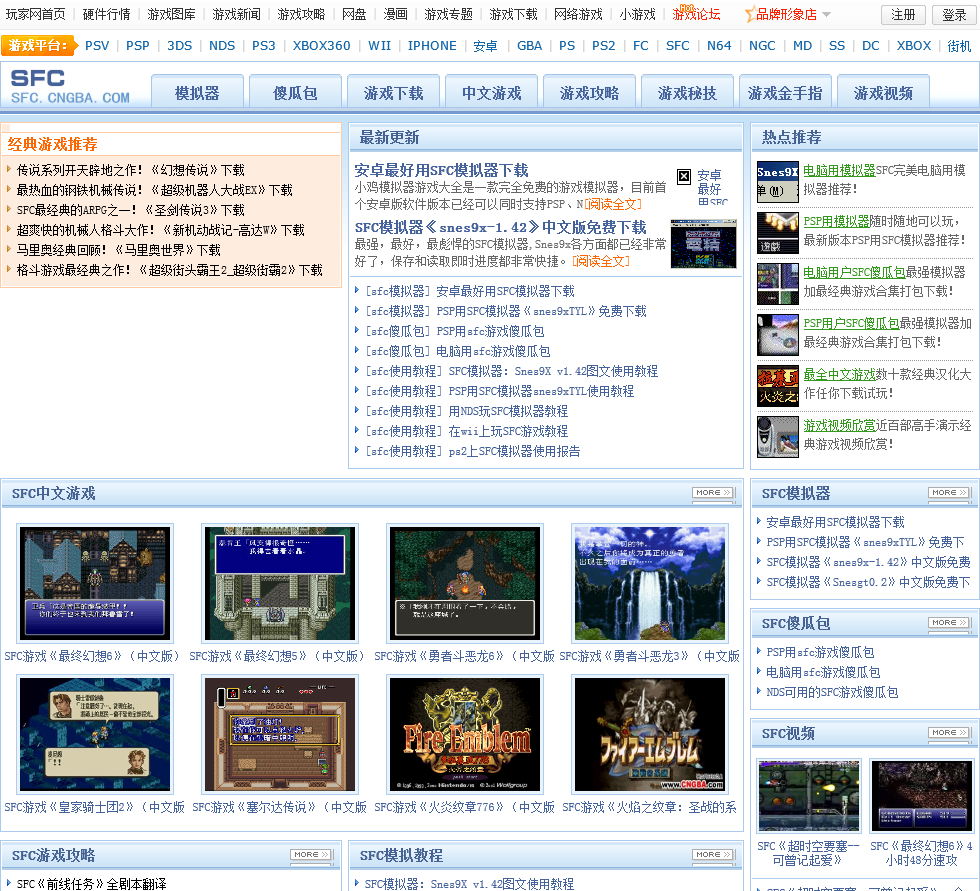Click the PSP用户SFC傻瓜包 disc thumbnail
The height and width of the screenshot is (891, 980).
[x=778, y=335]
